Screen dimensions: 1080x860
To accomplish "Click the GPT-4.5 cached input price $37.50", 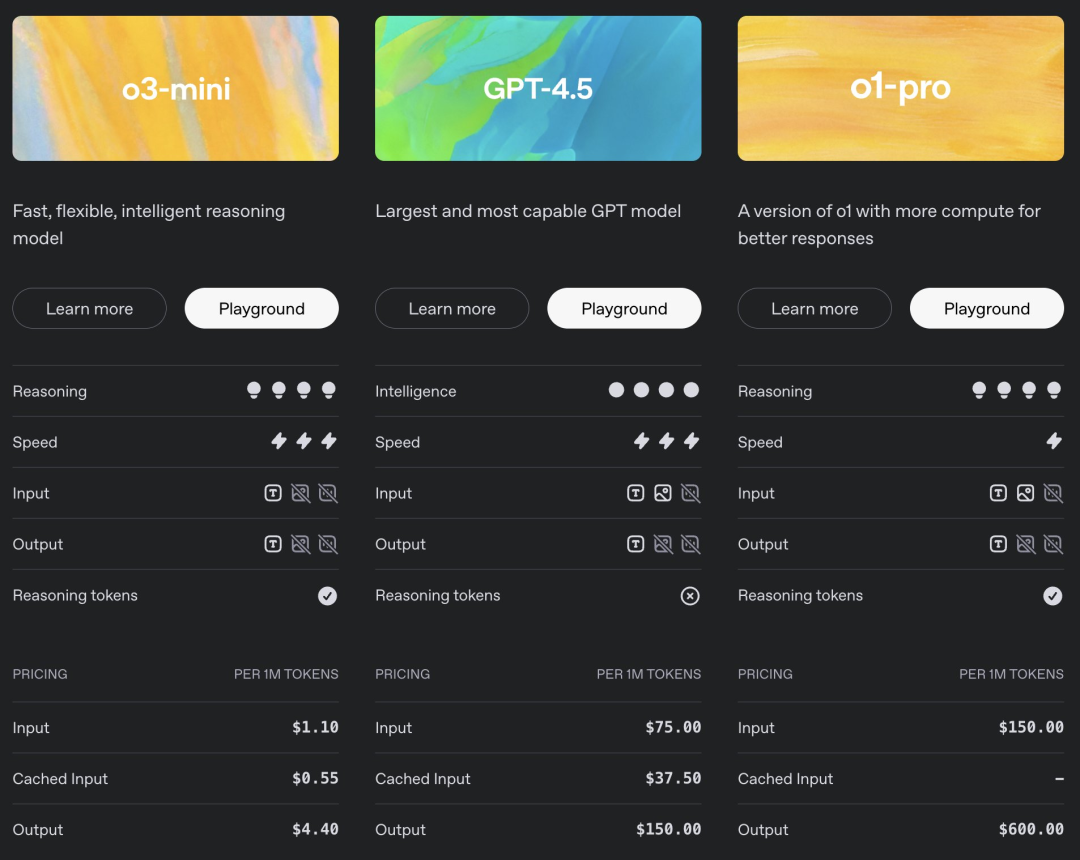I will (x=673, y=778).
